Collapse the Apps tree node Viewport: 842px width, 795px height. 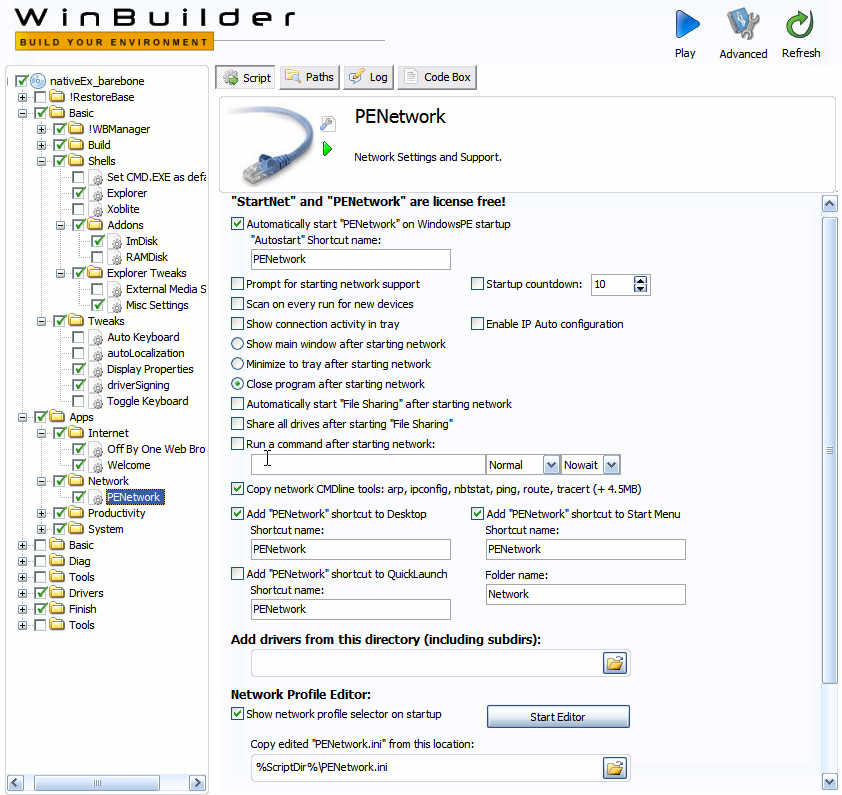point(22,417)
